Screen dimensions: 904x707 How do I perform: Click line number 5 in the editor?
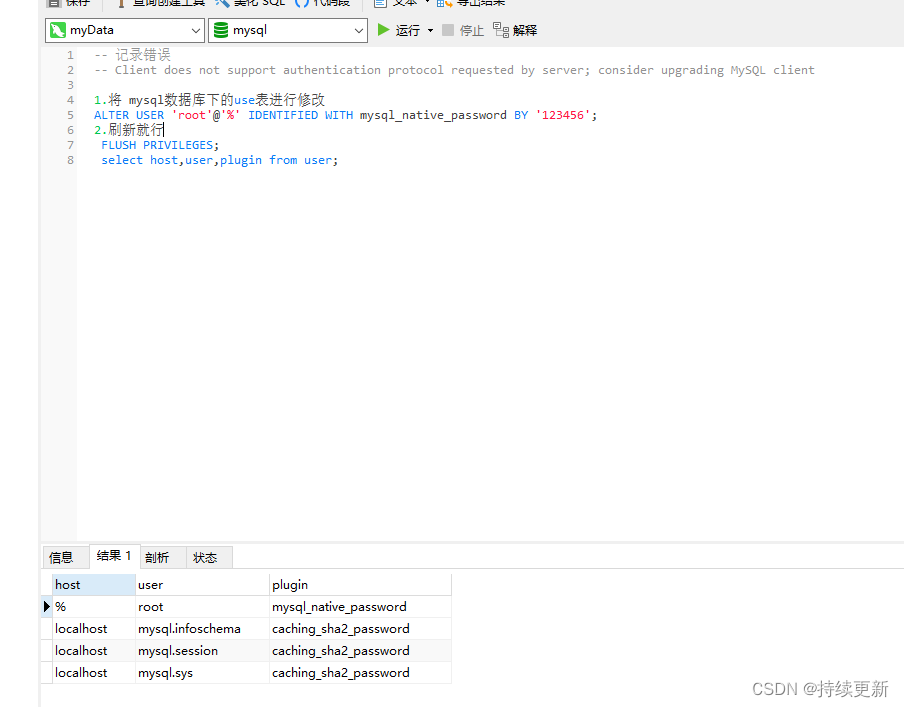[69, 114]
